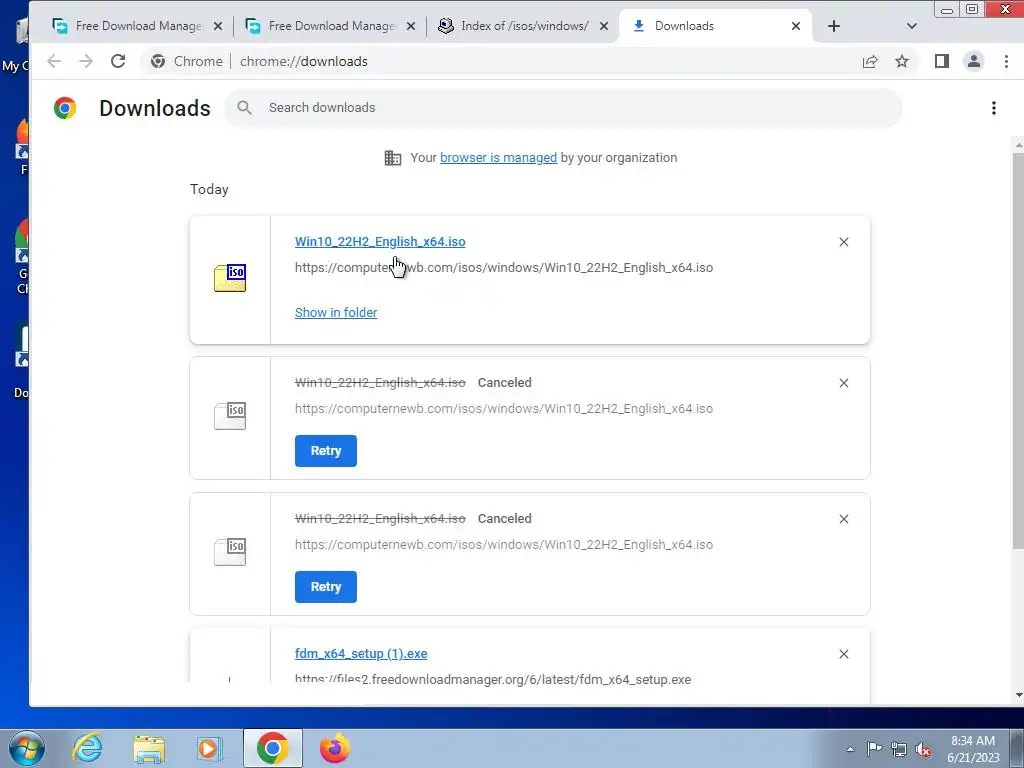Click Chrome site info chip in address bar
1024x768 pixels.
[187, 61]
